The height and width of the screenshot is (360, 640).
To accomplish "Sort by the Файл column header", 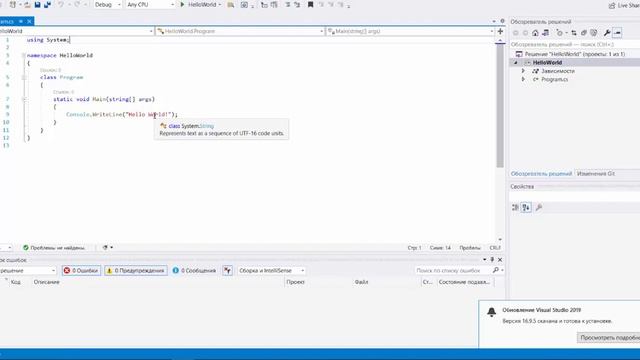I will pos(361,282).
